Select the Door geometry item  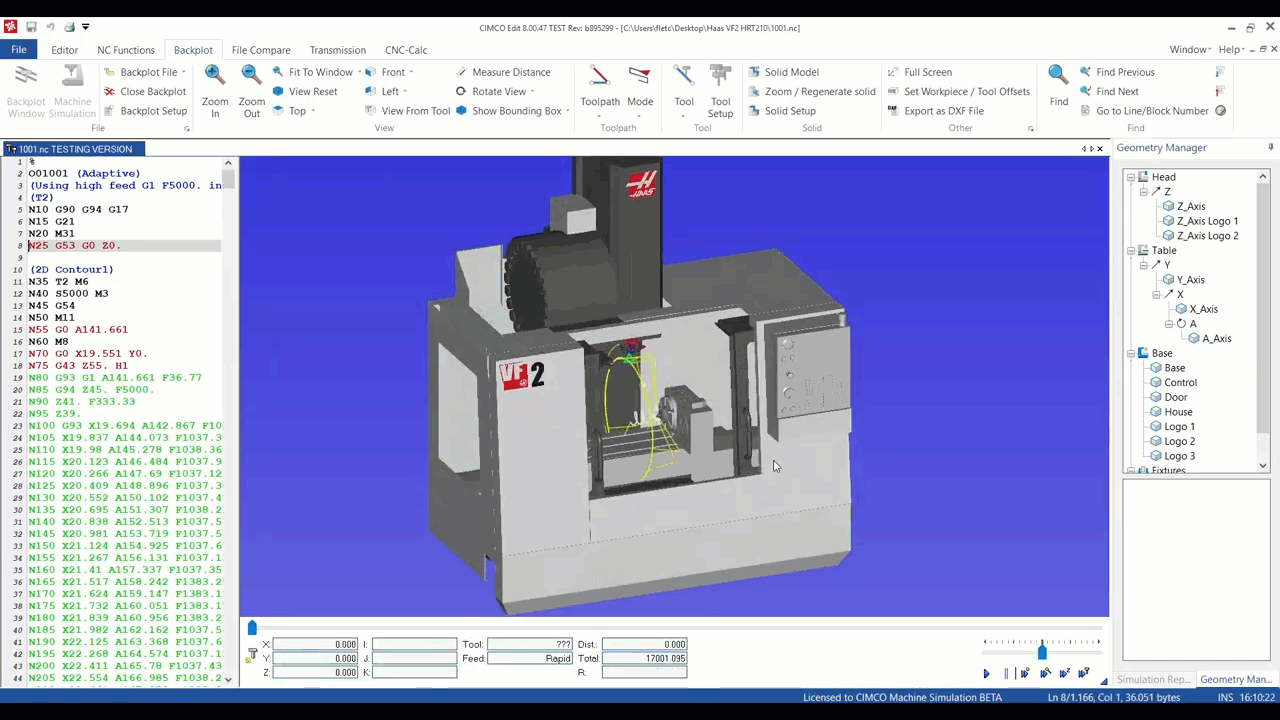click(x=1167, y=397)
